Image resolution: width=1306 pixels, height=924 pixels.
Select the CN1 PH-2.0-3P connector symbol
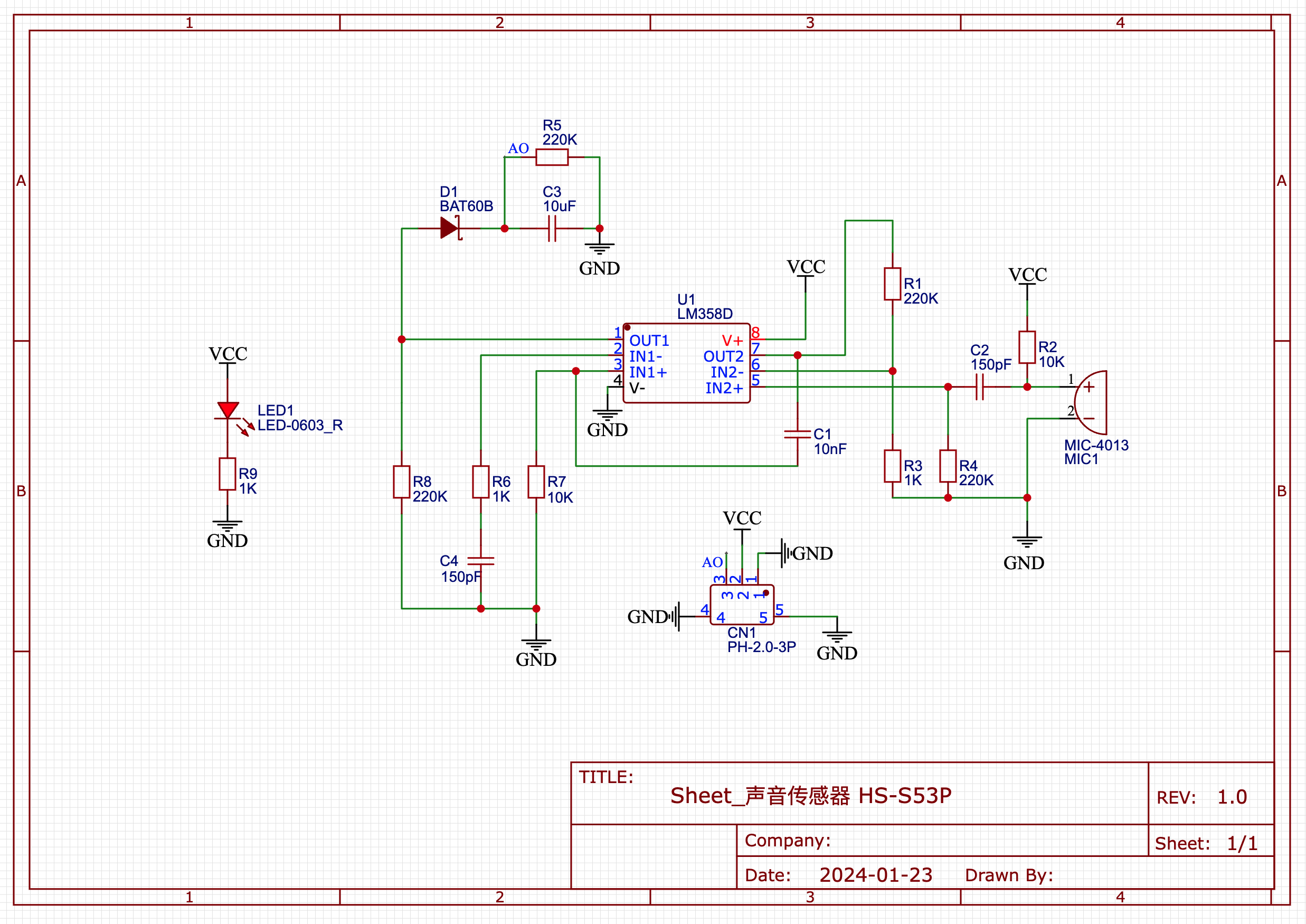click(x=742, y=605)
